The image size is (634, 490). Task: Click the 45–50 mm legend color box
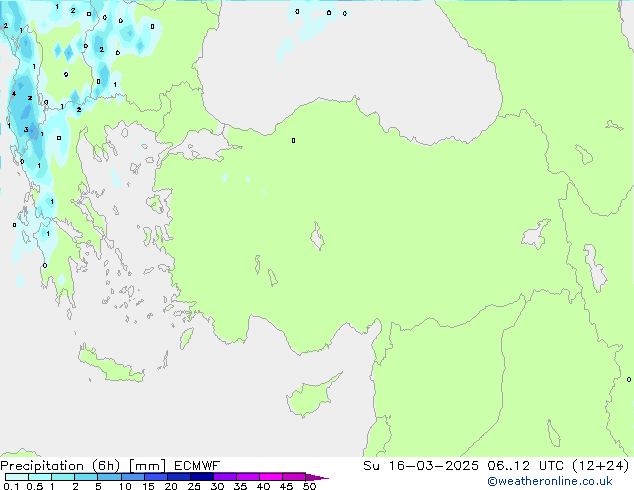tap(294, 477)
